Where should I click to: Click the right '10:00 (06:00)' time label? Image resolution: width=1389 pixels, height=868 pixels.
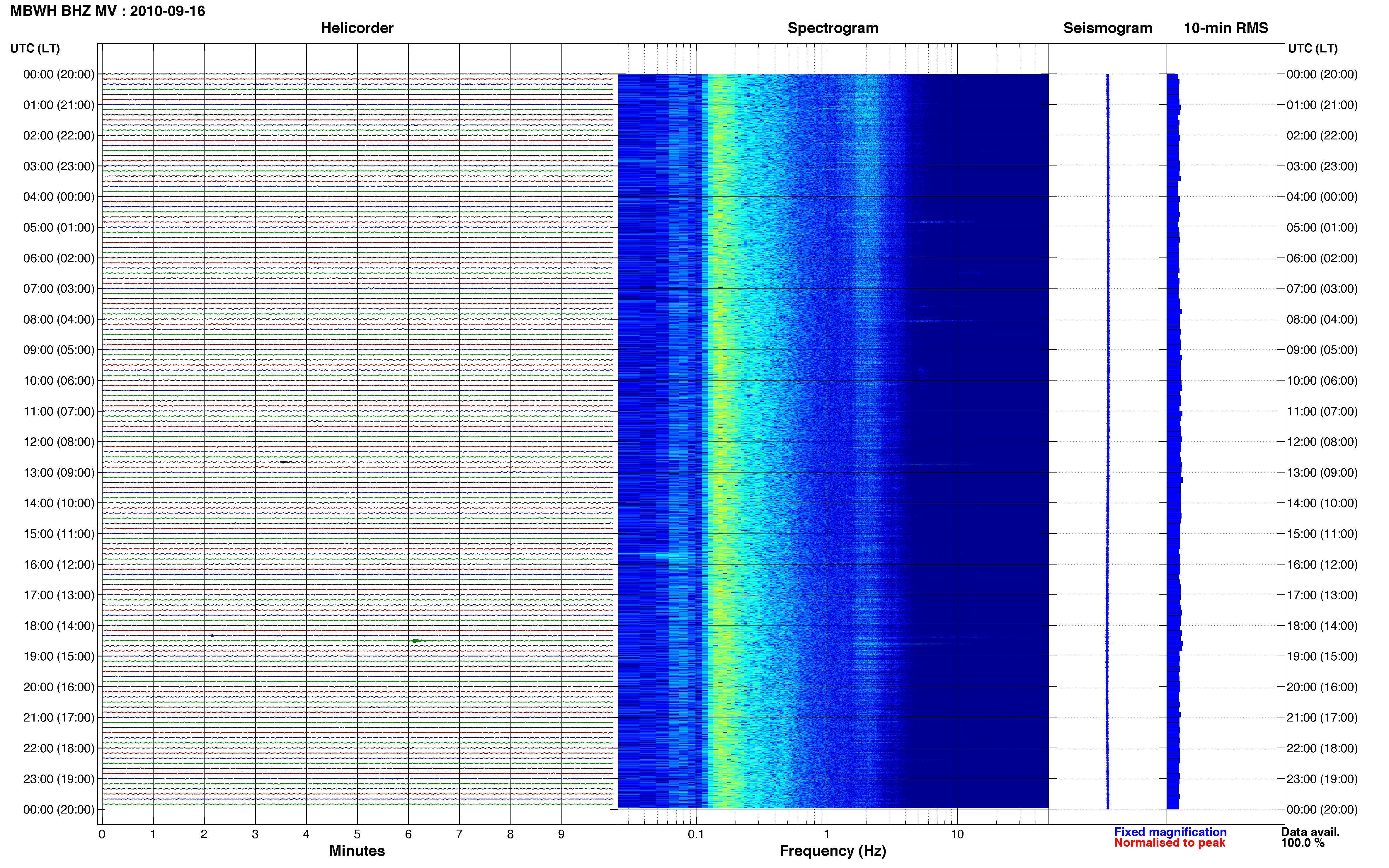pos(1322,381)
